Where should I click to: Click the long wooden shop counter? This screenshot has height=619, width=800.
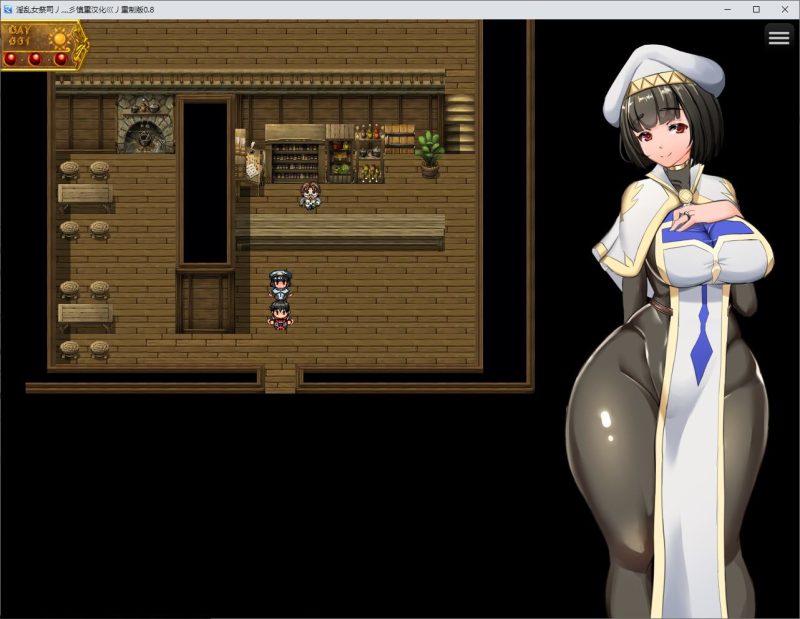(x=340, y=232)
